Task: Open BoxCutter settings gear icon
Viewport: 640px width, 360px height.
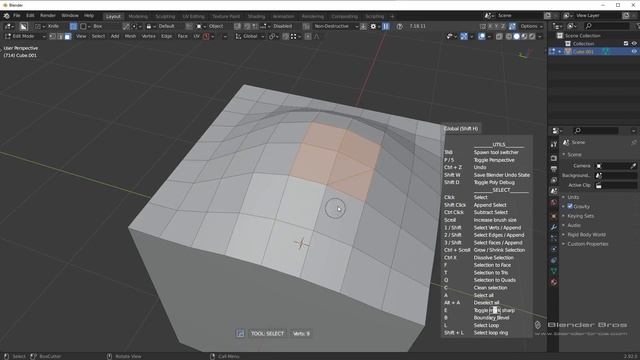Action: [x=373, y=26]
